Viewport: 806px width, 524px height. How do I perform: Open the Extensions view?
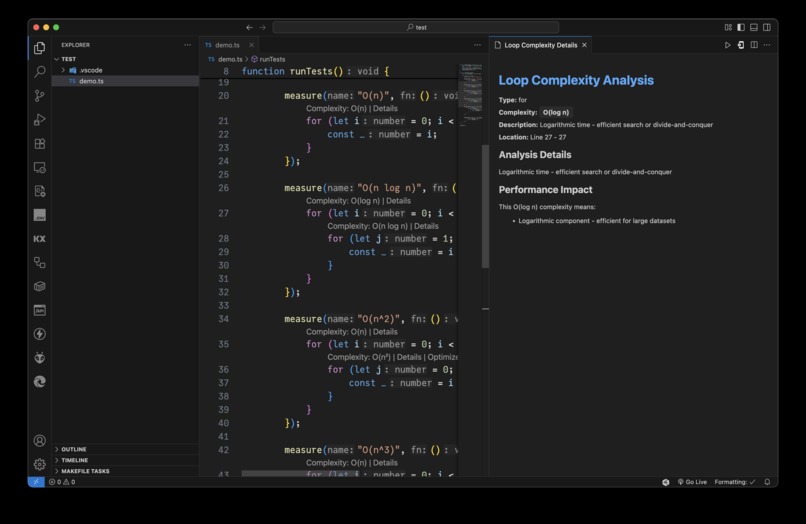click(x=40, y=143)
